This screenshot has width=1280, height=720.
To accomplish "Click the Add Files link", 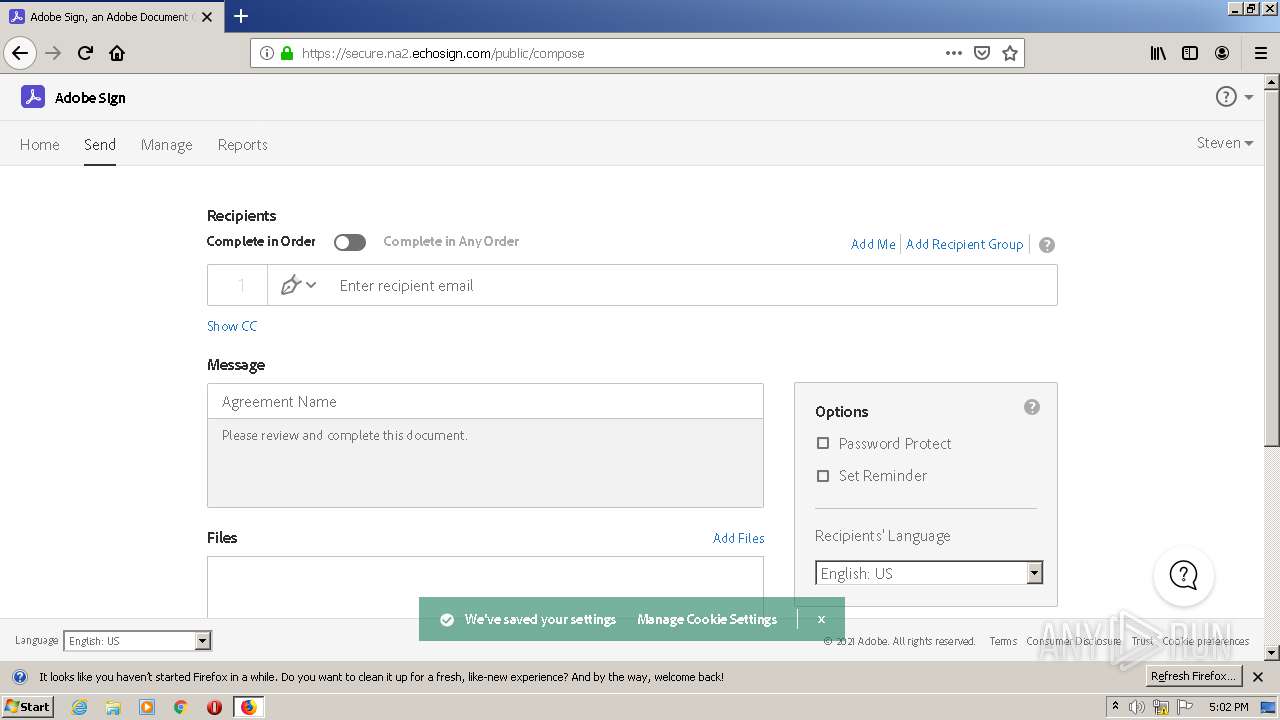I will [739, 538].
